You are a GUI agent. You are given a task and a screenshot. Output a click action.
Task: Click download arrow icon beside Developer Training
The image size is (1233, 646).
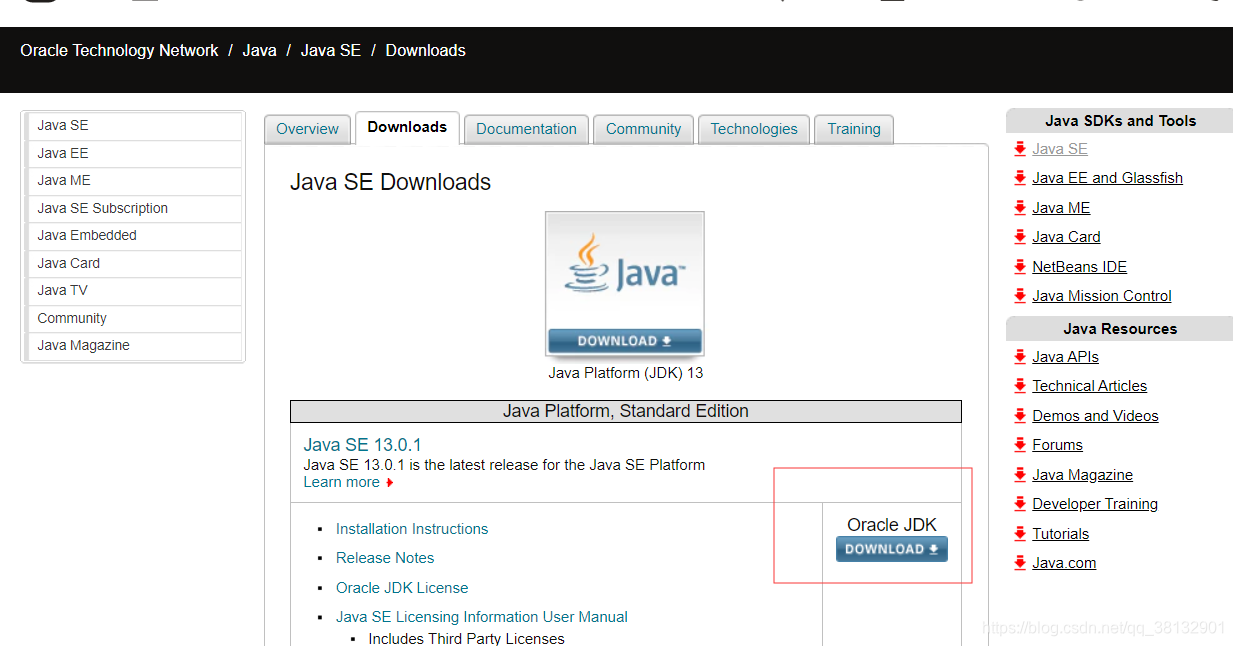pos(1020,504)
